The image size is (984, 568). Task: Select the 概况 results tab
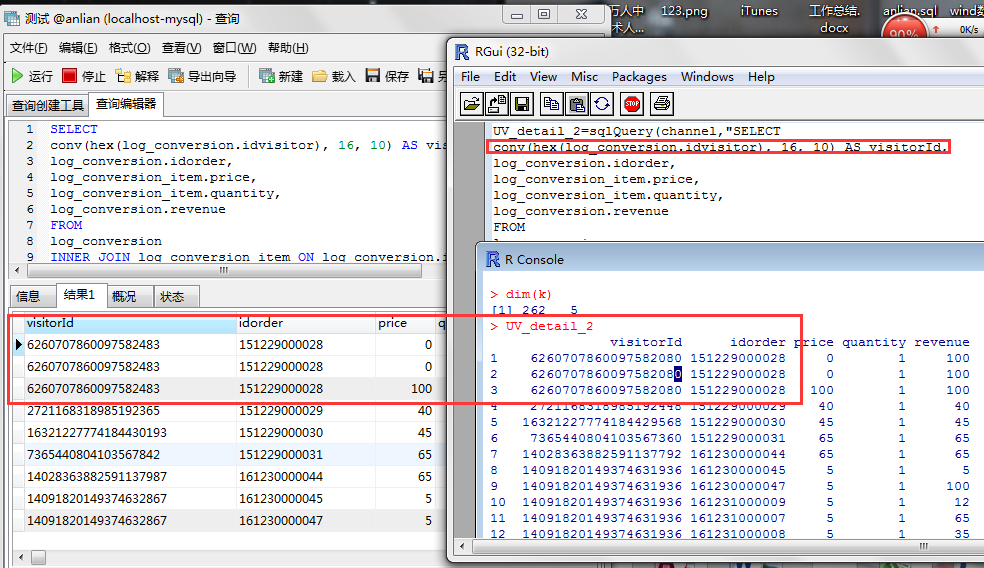click(125, 297)
